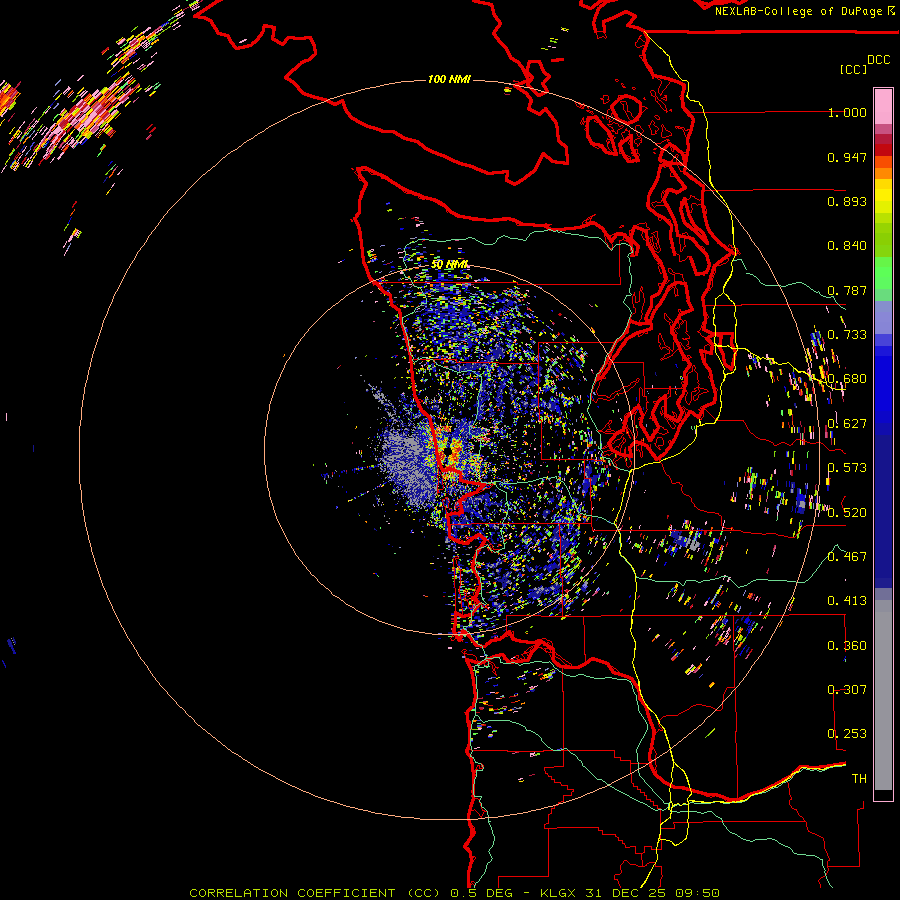
Task: Click the [CC] units label
Action: click(853, 69)
